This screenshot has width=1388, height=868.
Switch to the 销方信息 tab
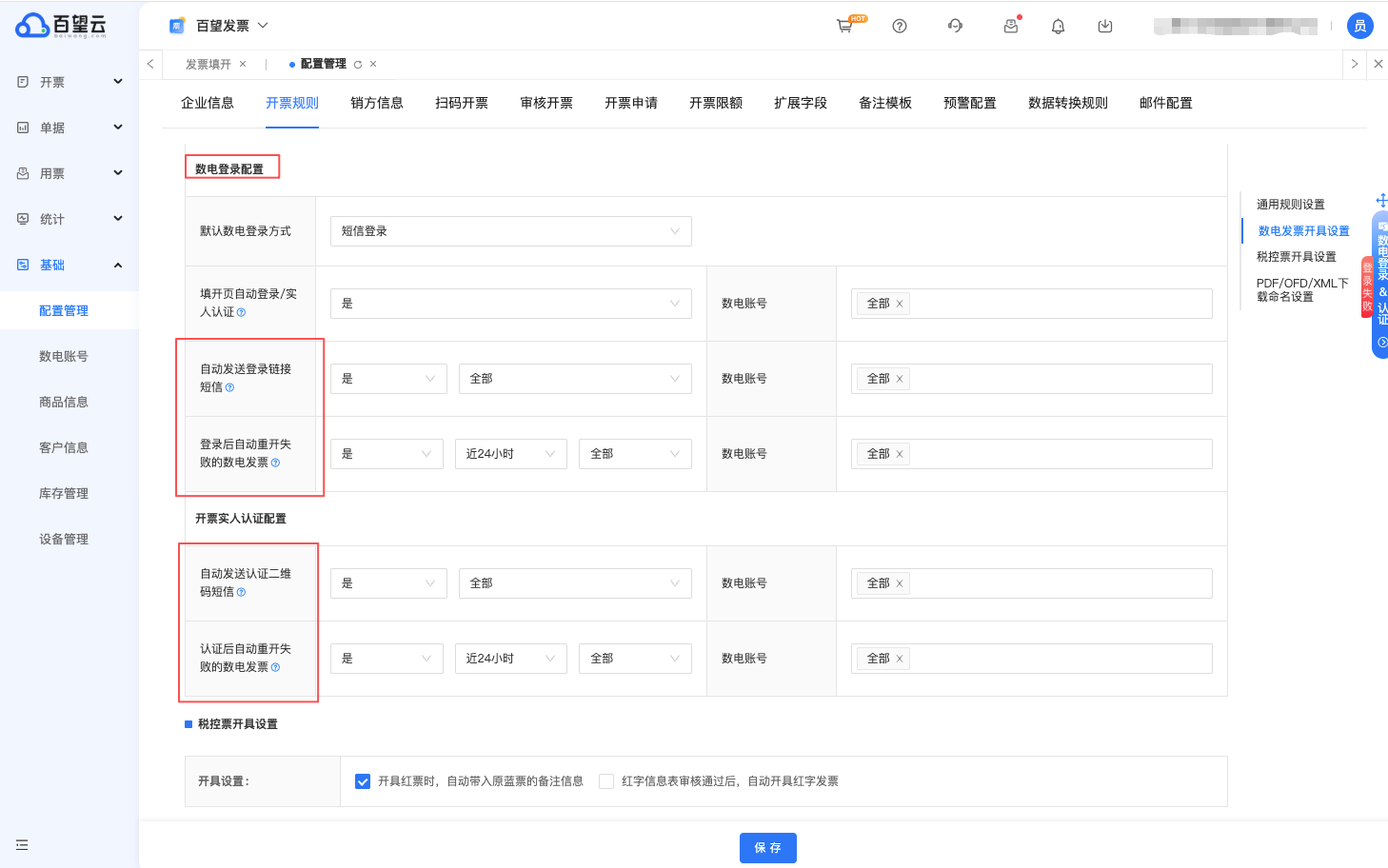(376, 103)
